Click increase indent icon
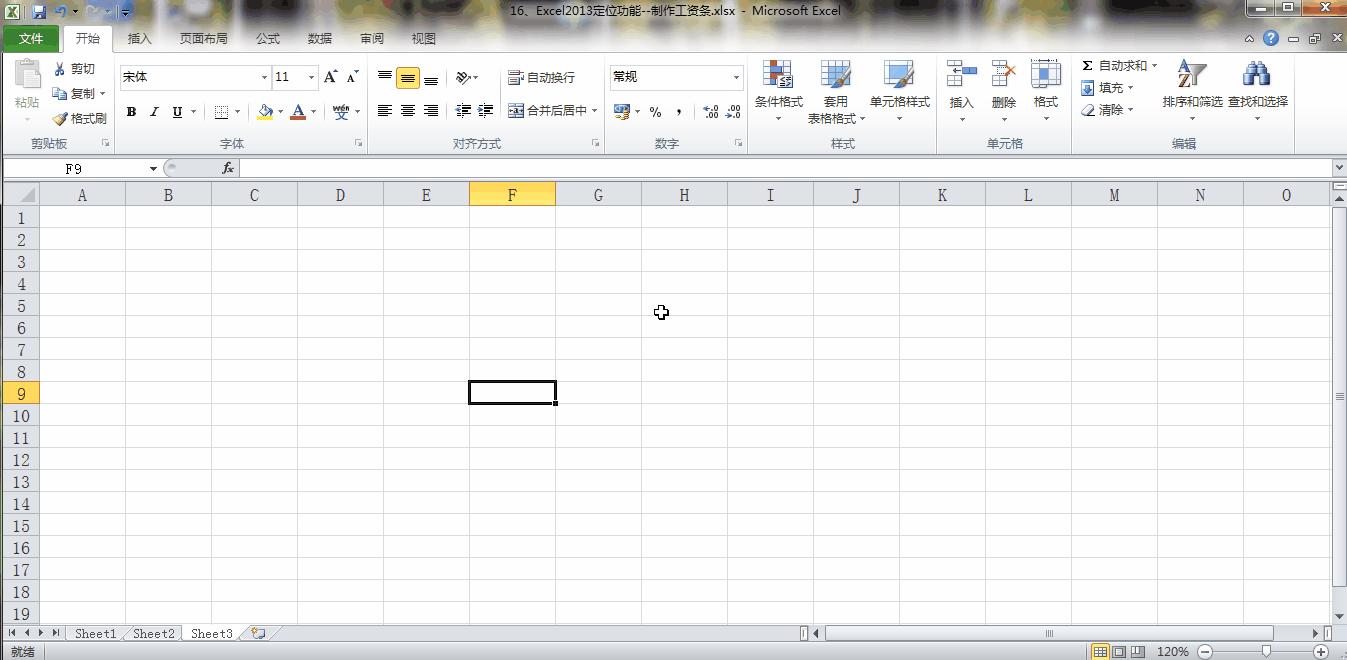The image size is (1347, 660). pos(486,111)
